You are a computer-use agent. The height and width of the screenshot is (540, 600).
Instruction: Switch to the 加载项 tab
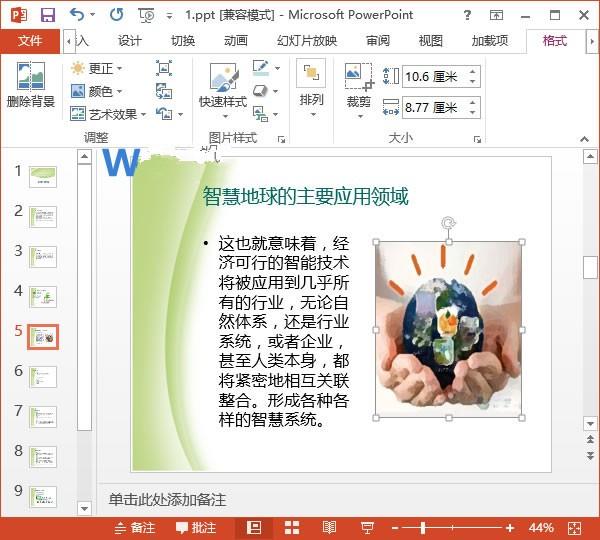click(x=490, y=41)
